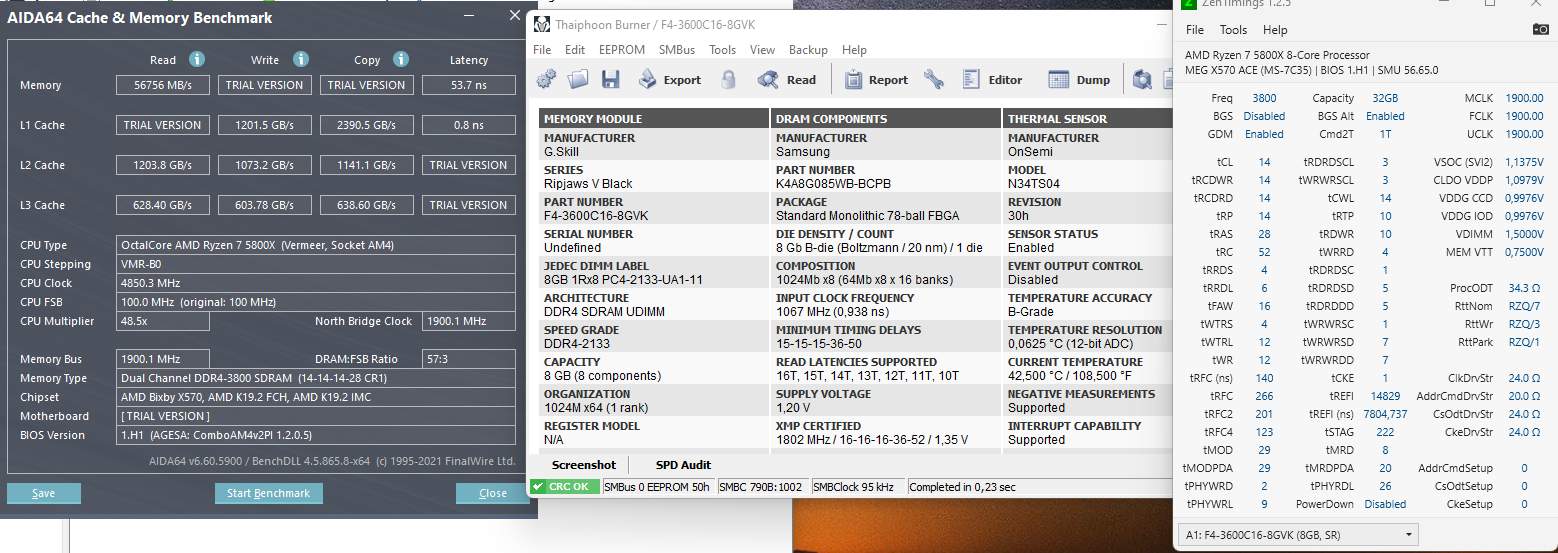1558x553 pixels.
Task: Click the Export toolbar button in Thaiphoon Burner
Action: [x=669, y=80]
